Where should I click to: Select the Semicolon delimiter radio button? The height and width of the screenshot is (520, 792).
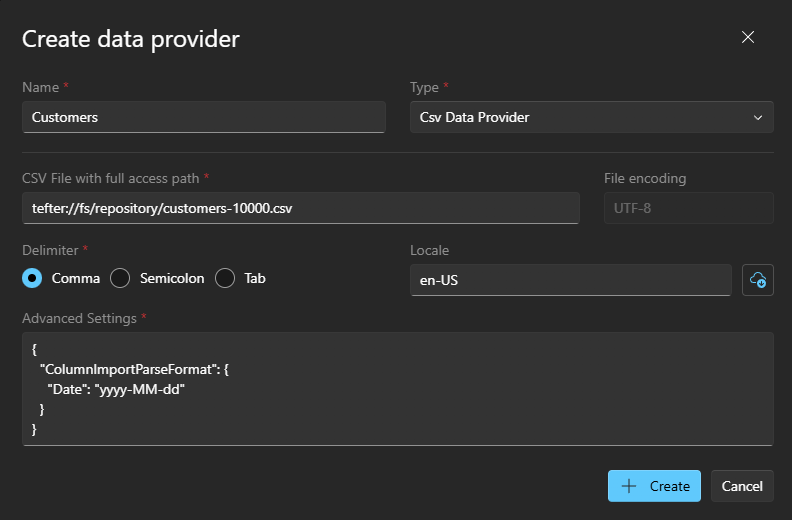120,278
